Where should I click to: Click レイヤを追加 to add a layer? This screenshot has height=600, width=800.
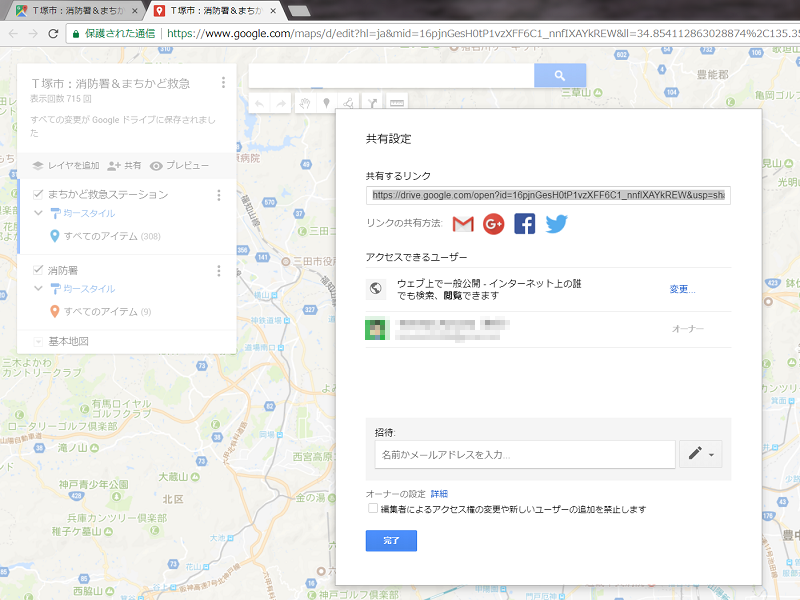66,166
